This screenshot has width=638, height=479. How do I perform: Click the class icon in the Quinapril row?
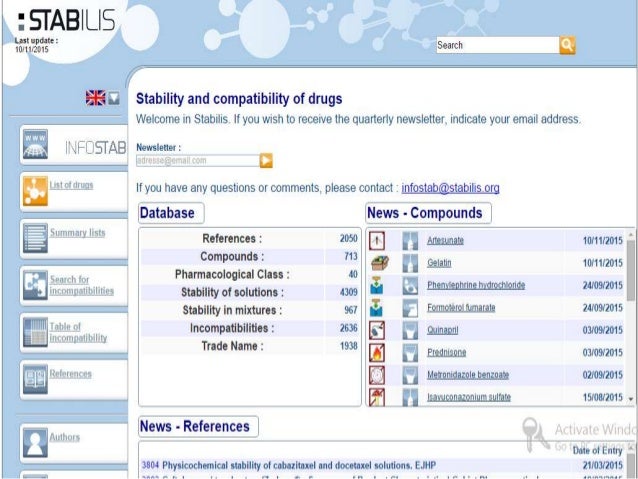[x=377, y=330]
